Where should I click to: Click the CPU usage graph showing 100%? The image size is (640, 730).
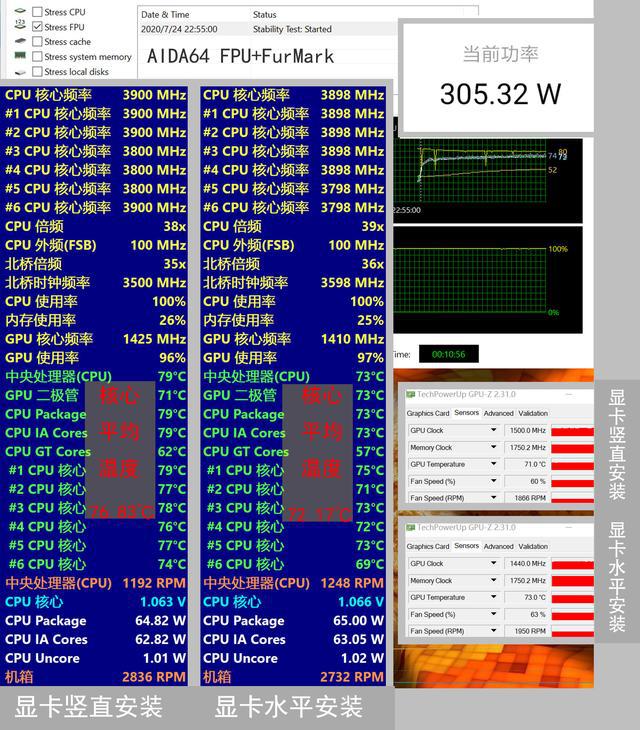(x=488, y=280)
